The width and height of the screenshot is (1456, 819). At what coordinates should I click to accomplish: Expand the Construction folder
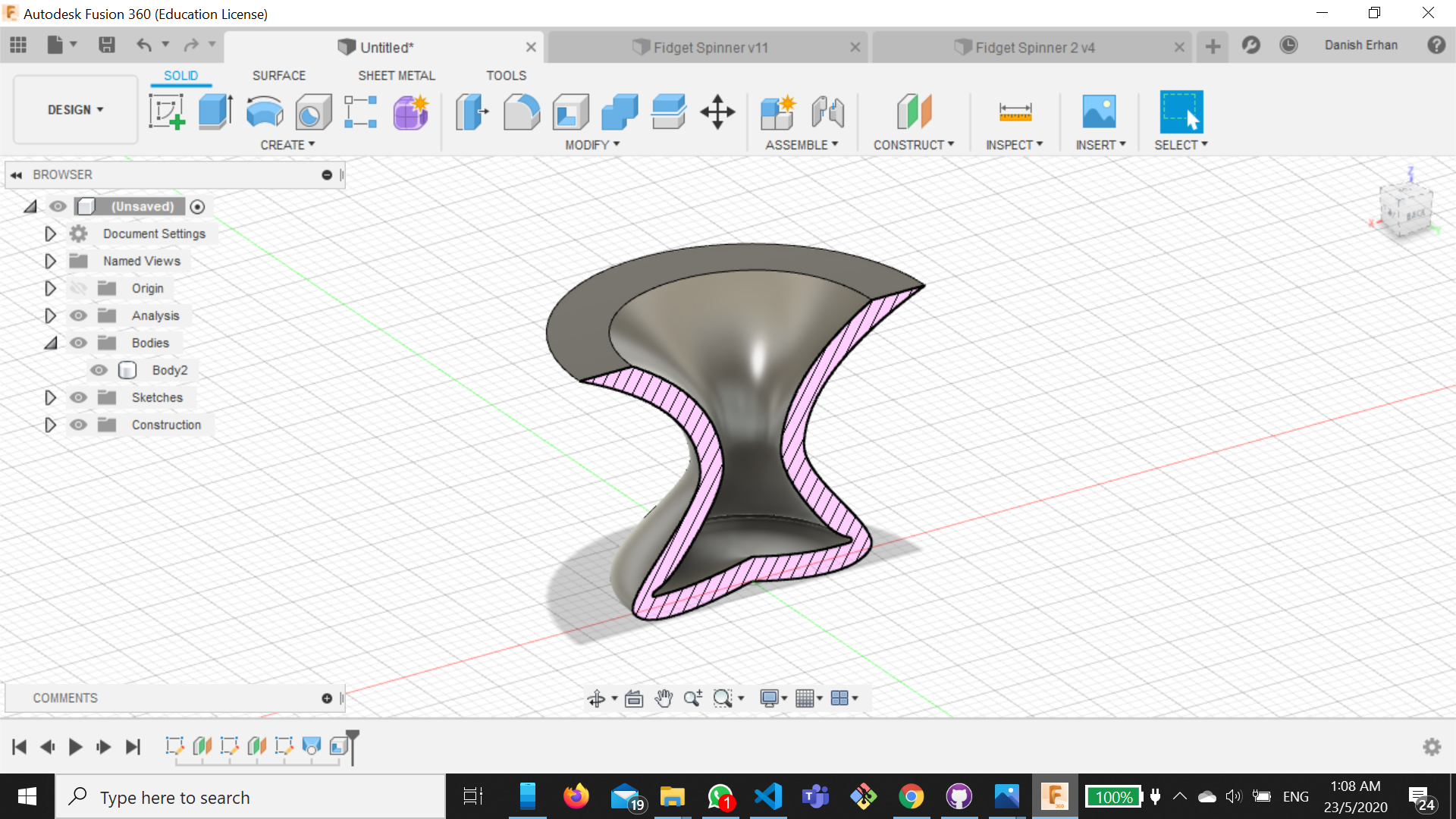(x=50, y=425)
